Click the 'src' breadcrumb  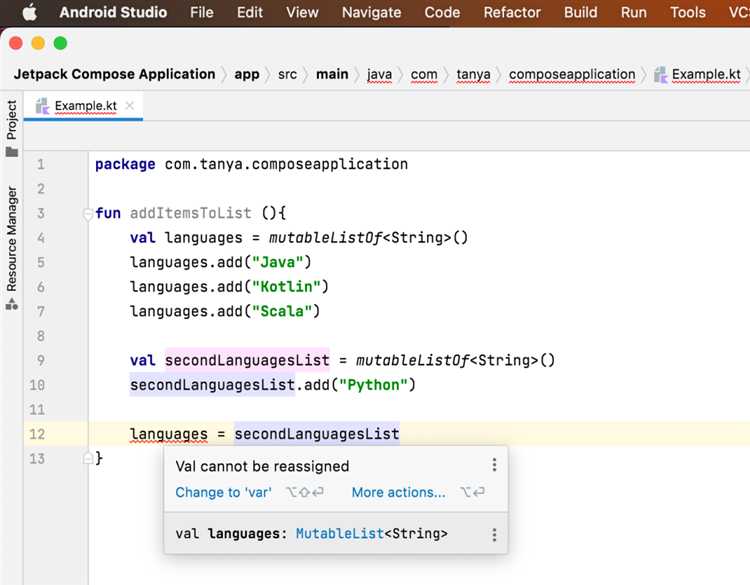(287, 74)
